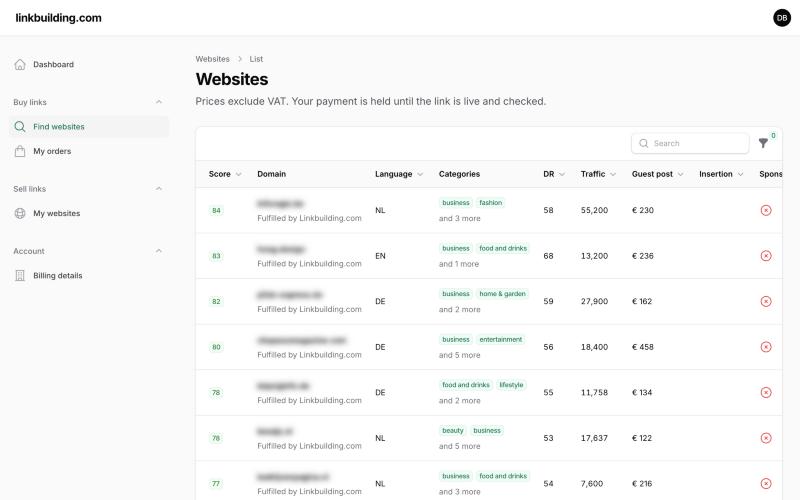Click the List breadcrumb
Image resolution: width=800 pixels, height=500 pixels.
coord(256,59)
